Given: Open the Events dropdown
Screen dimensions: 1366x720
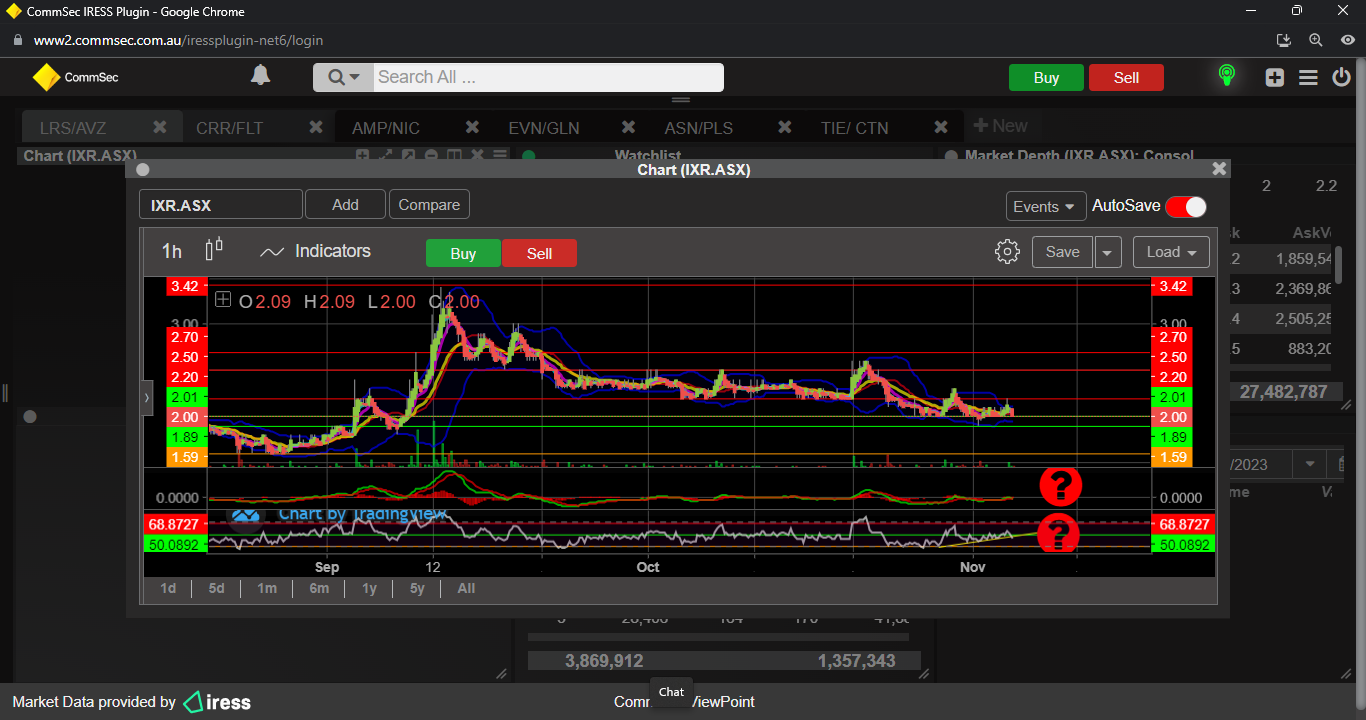Looking at the screenshot, I should (1046, 206).
